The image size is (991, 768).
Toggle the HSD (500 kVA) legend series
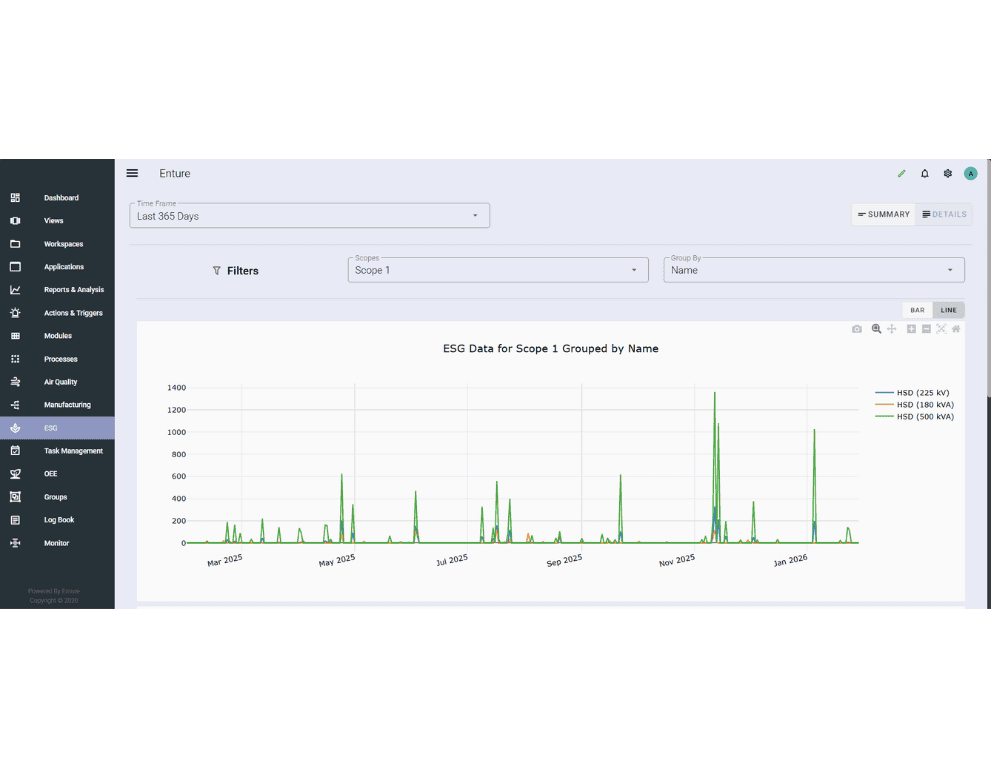point(924,416)
